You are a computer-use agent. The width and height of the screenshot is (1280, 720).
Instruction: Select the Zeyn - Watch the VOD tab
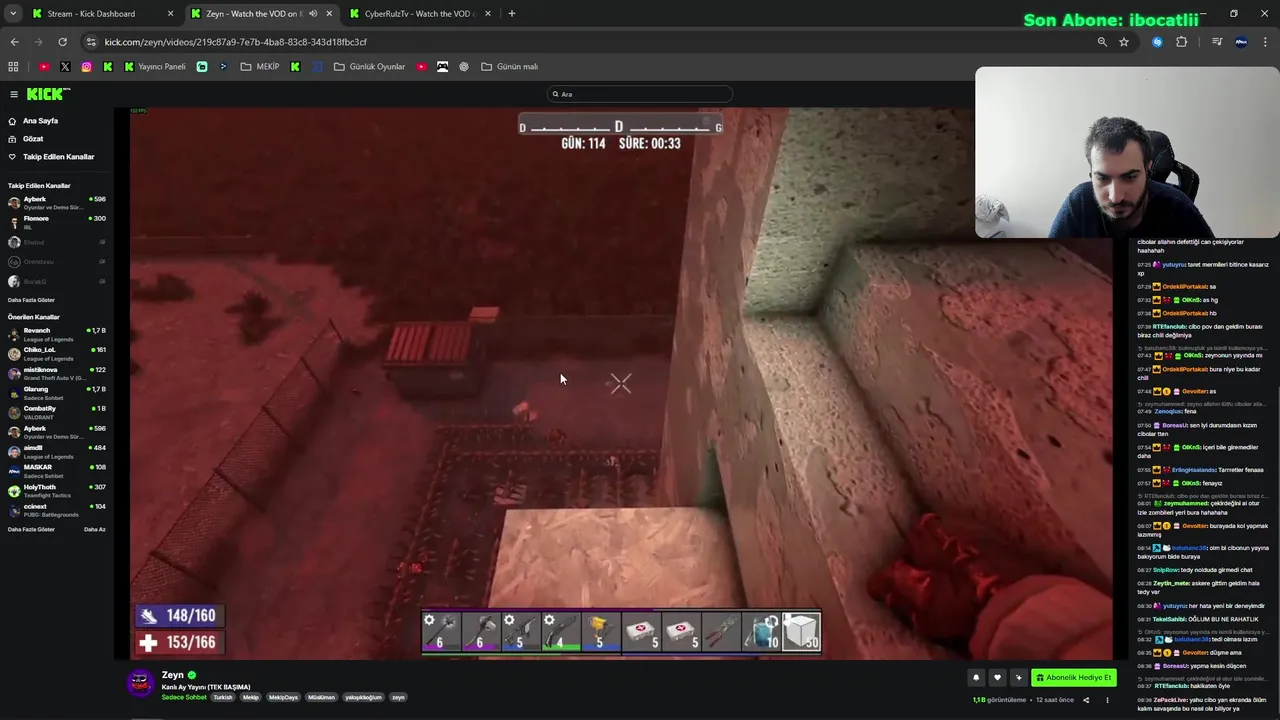click(x=252, y=14)
